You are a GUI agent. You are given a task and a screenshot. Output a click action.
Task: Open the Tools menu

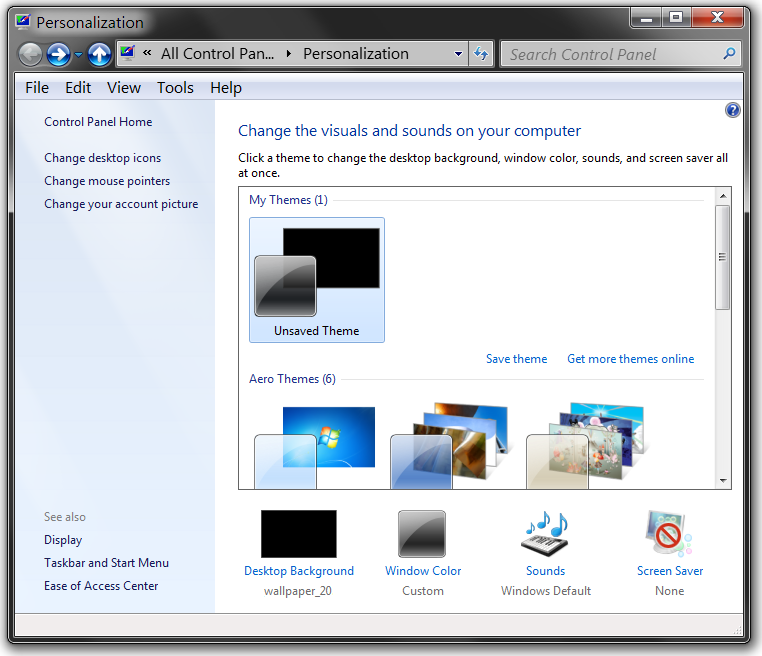coord(175,87)
